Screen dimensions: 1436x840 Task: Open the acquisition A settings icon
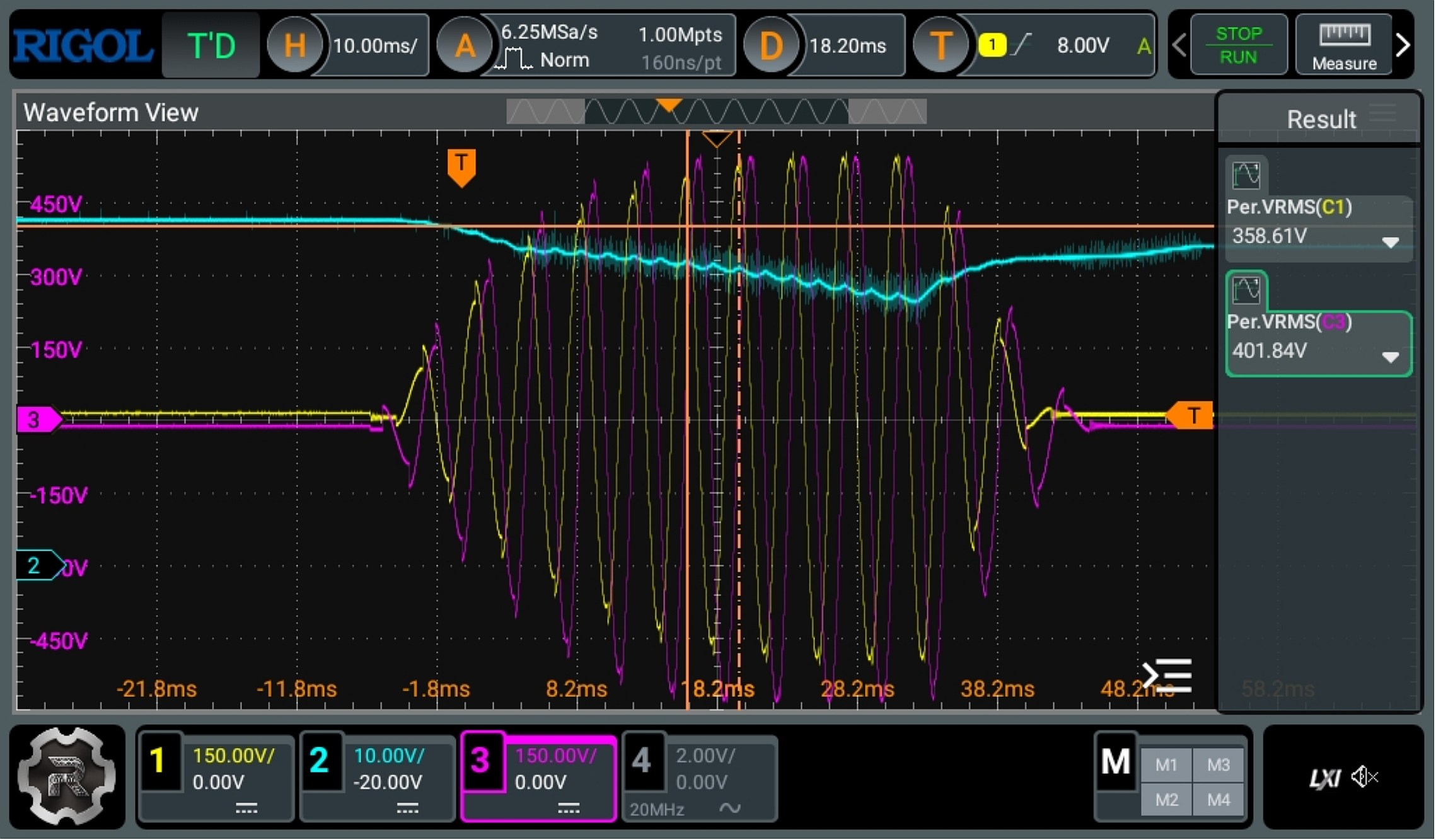pyautogui.click(x=465, y=45)
